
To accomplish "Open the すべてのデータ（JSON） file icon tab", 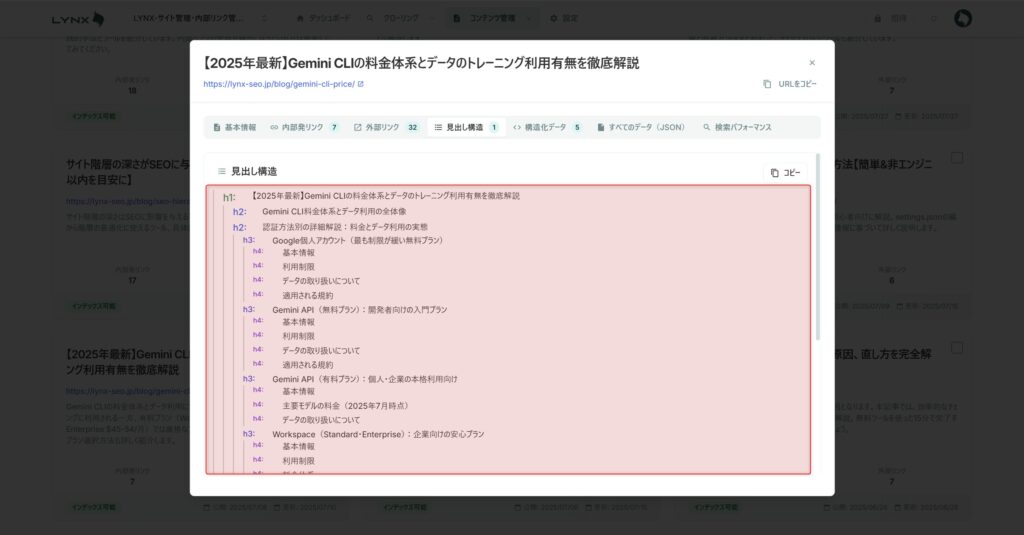I will (x=640, y=128).
